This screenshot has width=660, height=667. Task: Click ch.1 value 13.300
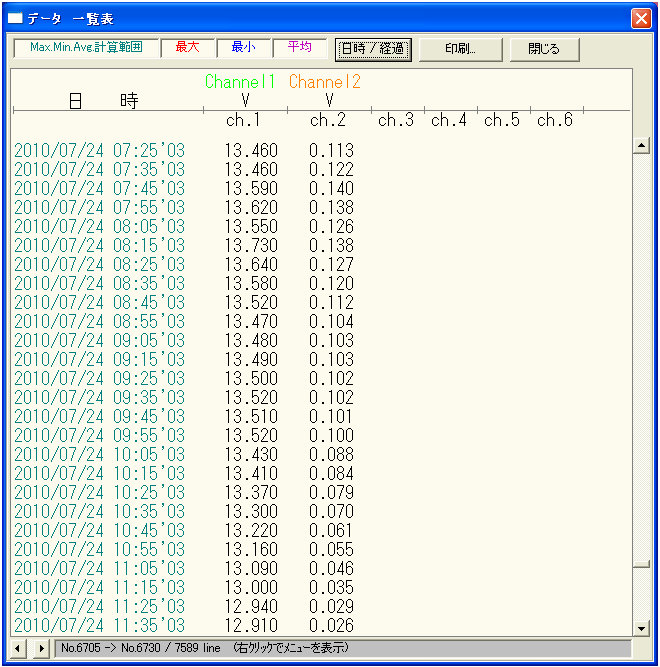pos(251,512)
